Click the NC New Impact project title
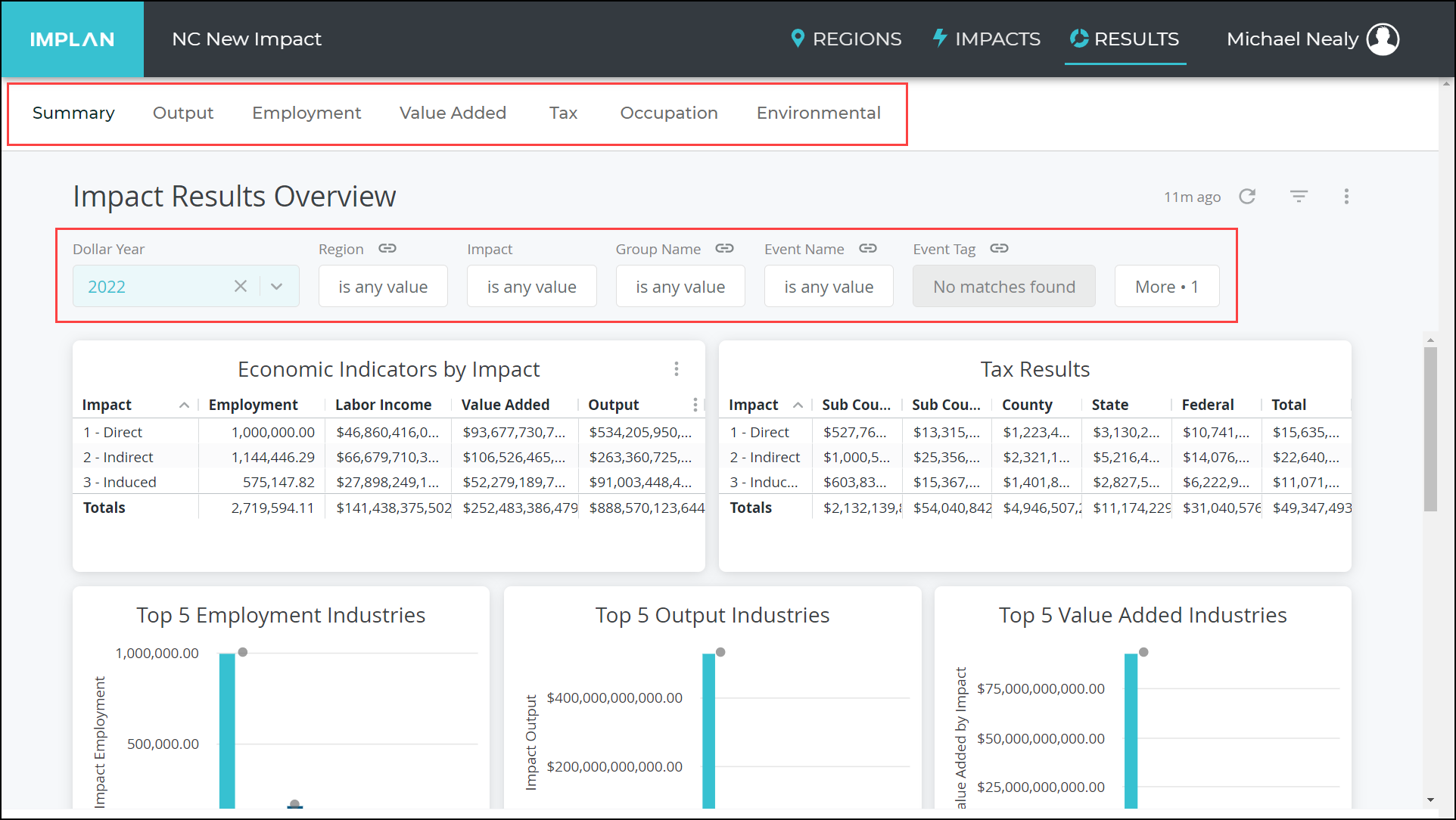1456x820 pixels. point(246,39)
